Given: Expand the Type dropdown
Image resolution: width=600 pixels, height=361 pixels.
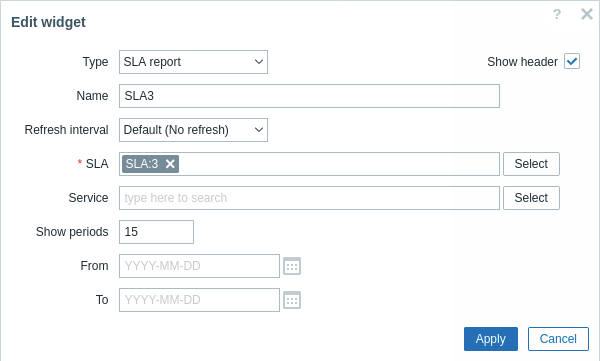Looking at the screenshot, I should pos(193,62).
